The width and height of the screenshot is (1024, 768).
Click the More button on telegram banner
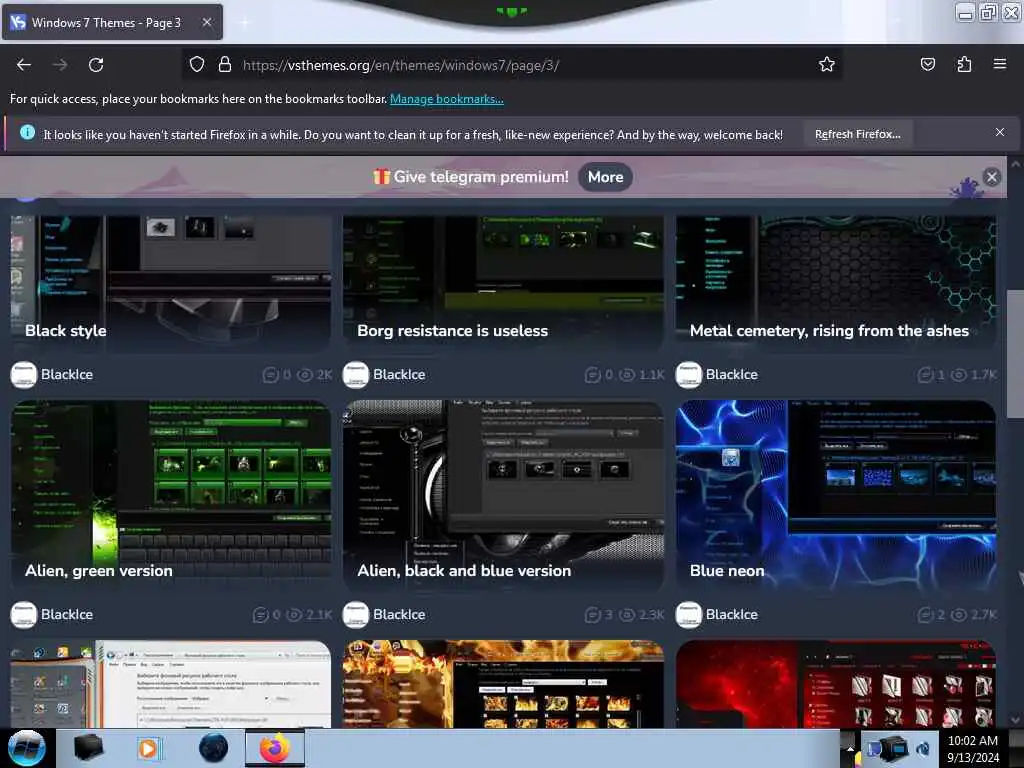pyautogui.click(x=605, y=177)
